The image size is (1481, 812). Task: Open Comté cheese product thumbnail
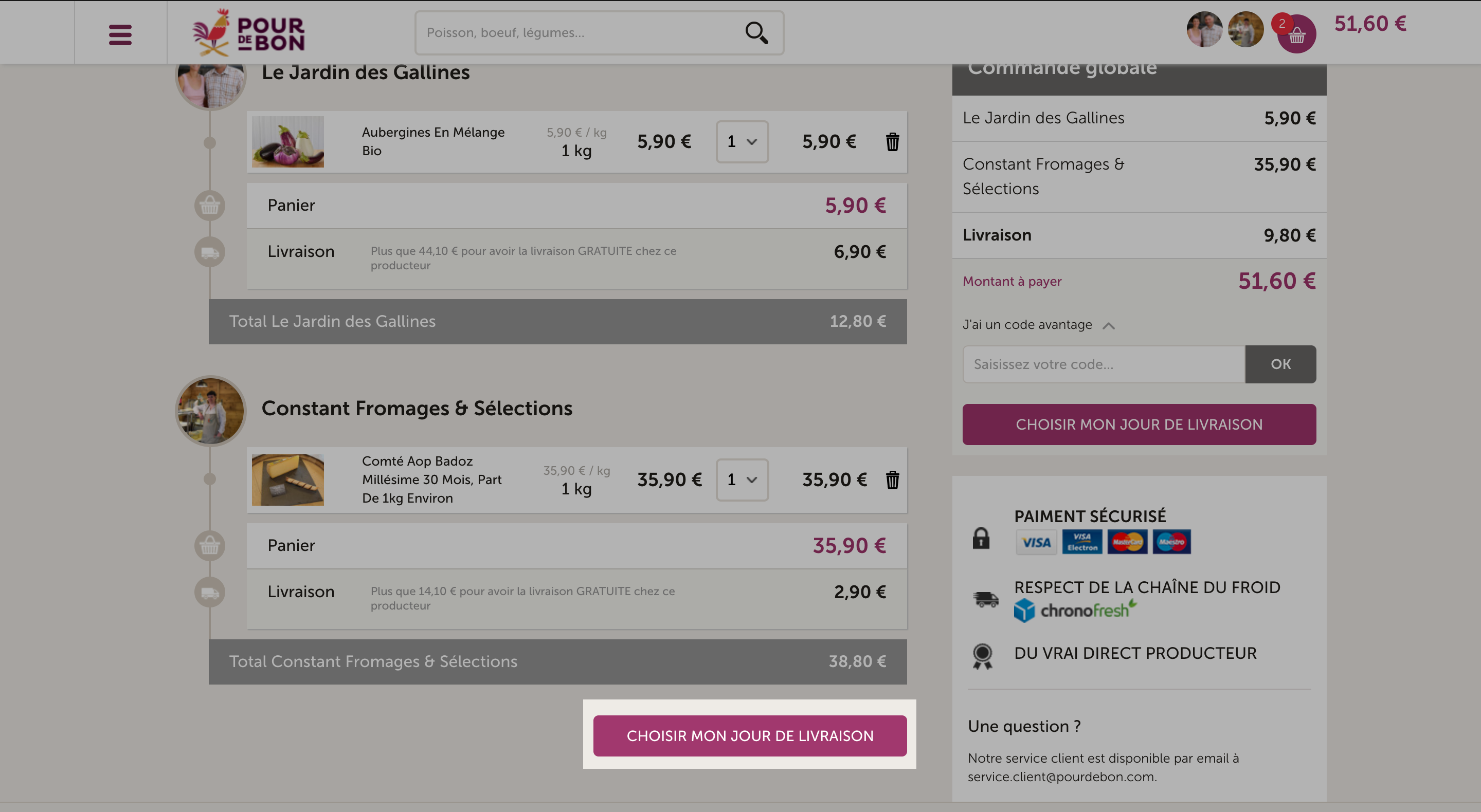[287, 479]
